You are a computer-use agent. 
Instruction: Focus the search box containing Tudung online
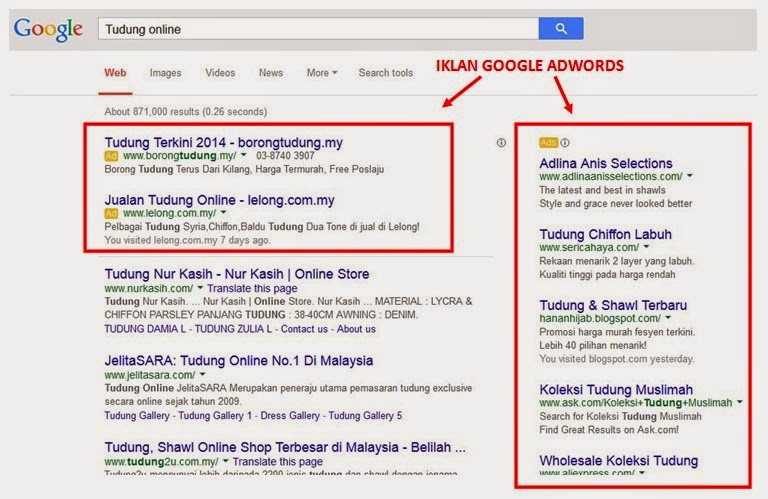(318, 29)
